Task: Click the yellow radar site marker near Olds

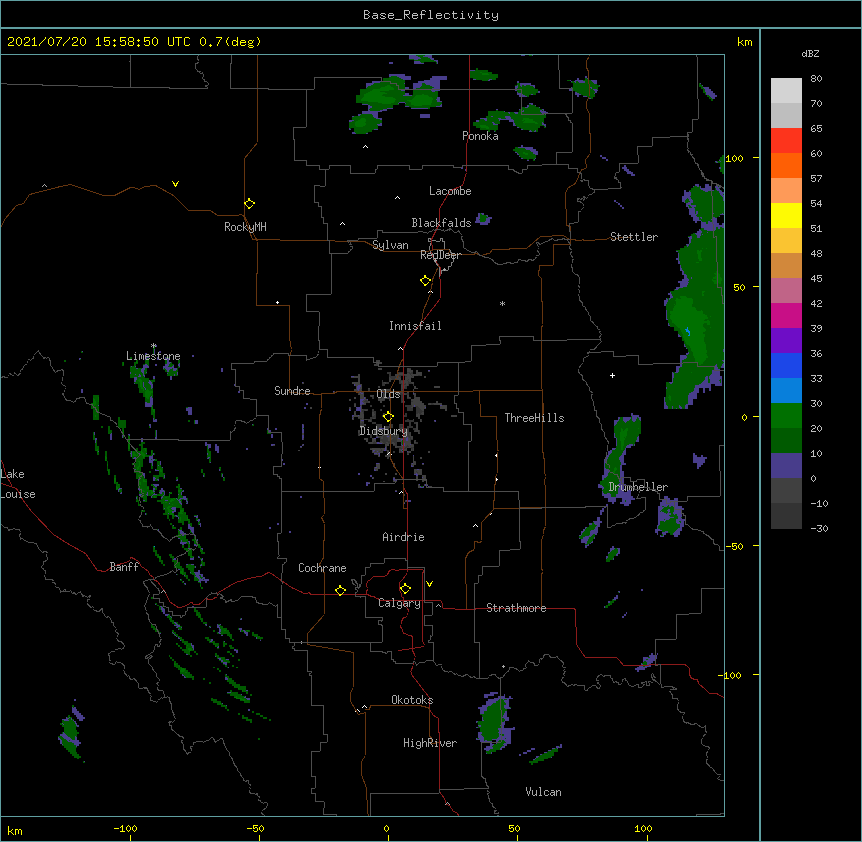Action: [388, 417]
